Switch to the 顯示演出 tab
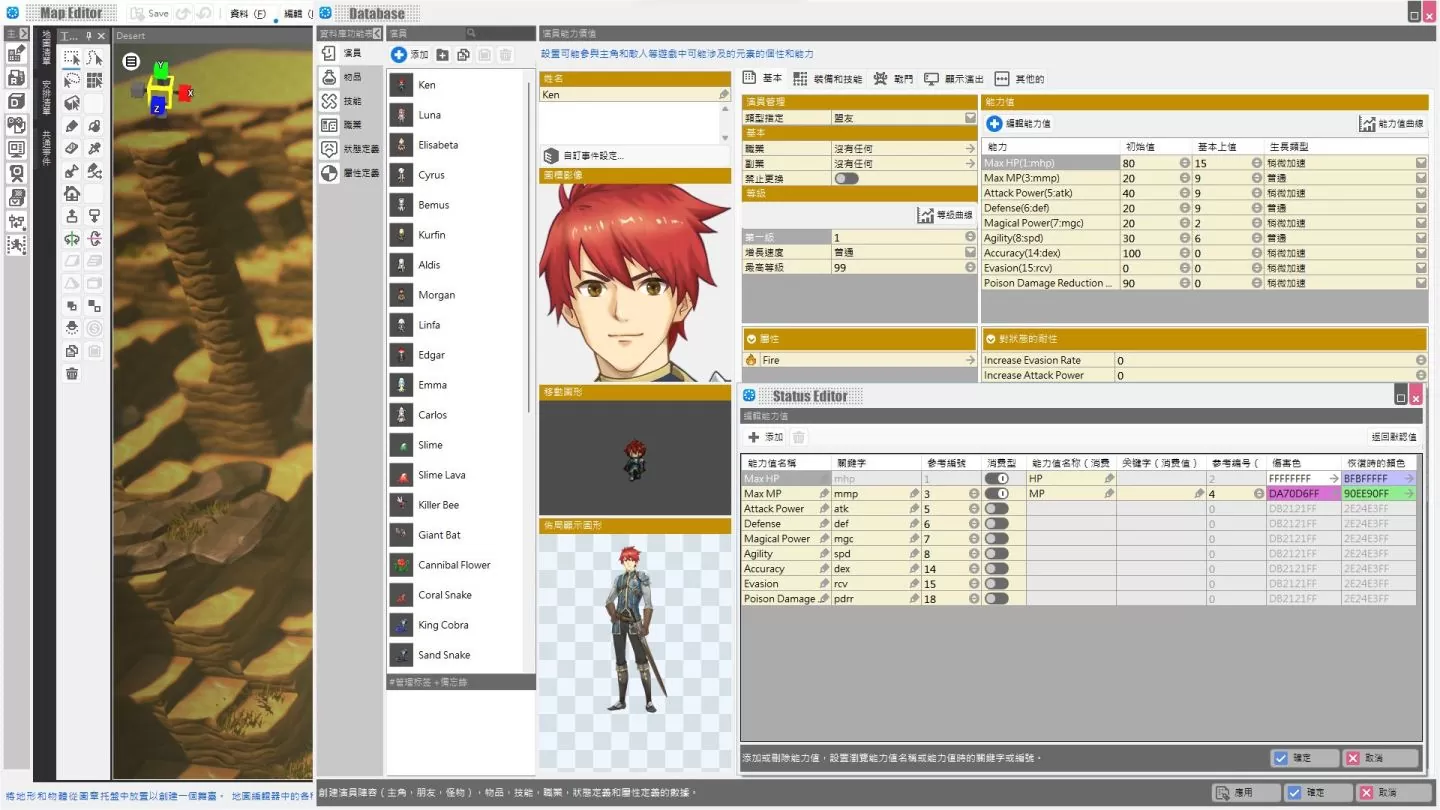The width and height of the screenshot is (1440, 810). tap(954, 79)
